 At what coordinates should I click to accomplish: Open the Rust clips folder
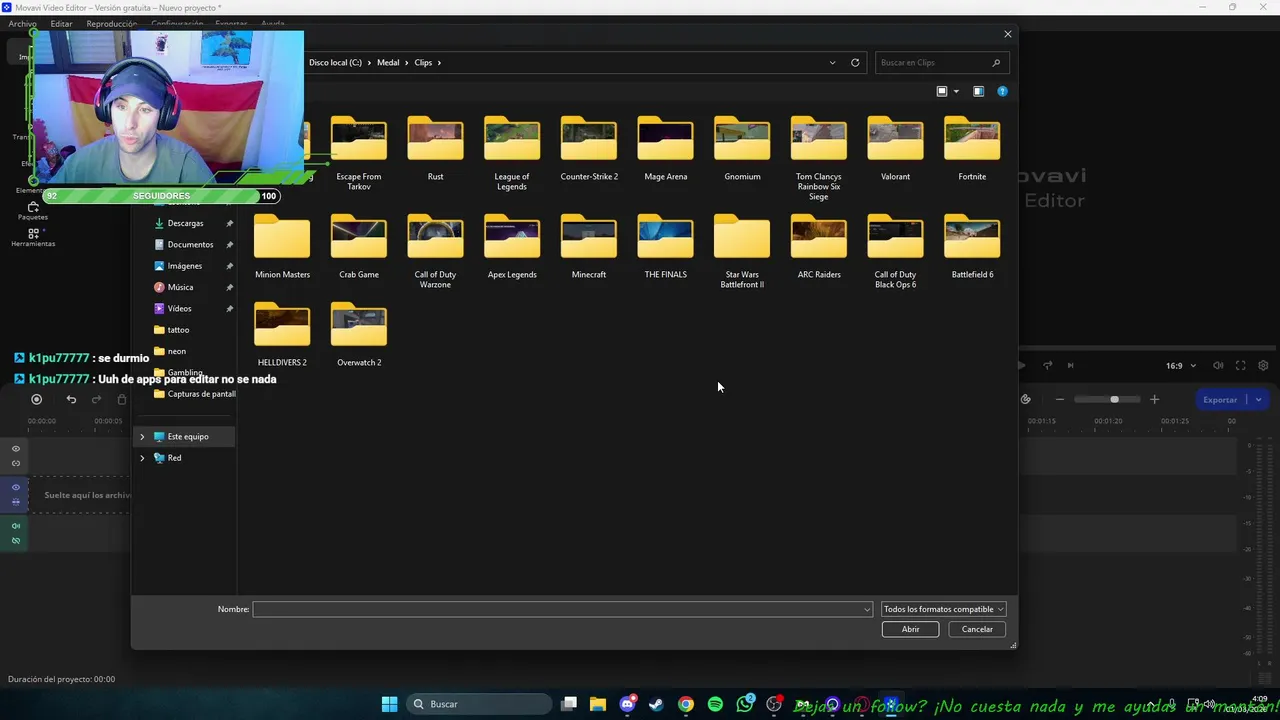pyautogui.click(x=435, y=149)
